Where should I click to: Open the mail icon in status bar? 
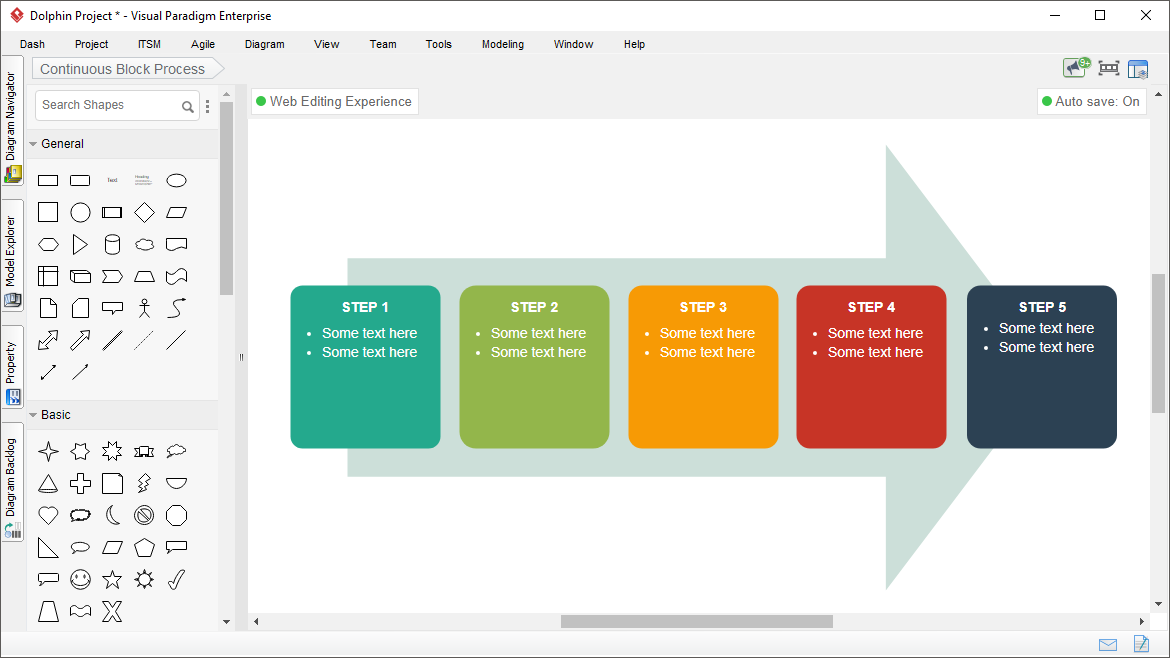(1108, 645)
